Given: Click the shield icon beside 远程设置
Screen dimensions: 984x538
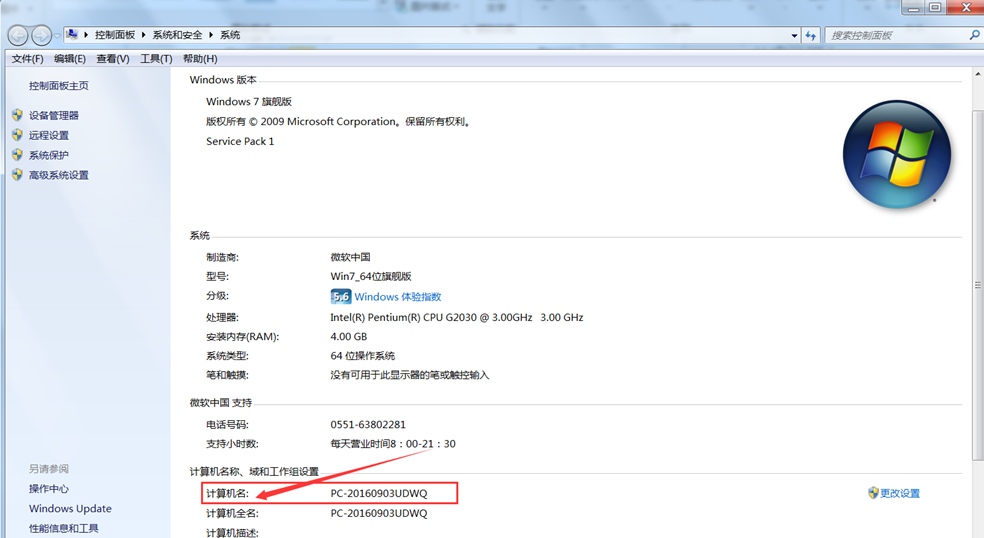Looking at the screenshot, I should tap(17, 135).
